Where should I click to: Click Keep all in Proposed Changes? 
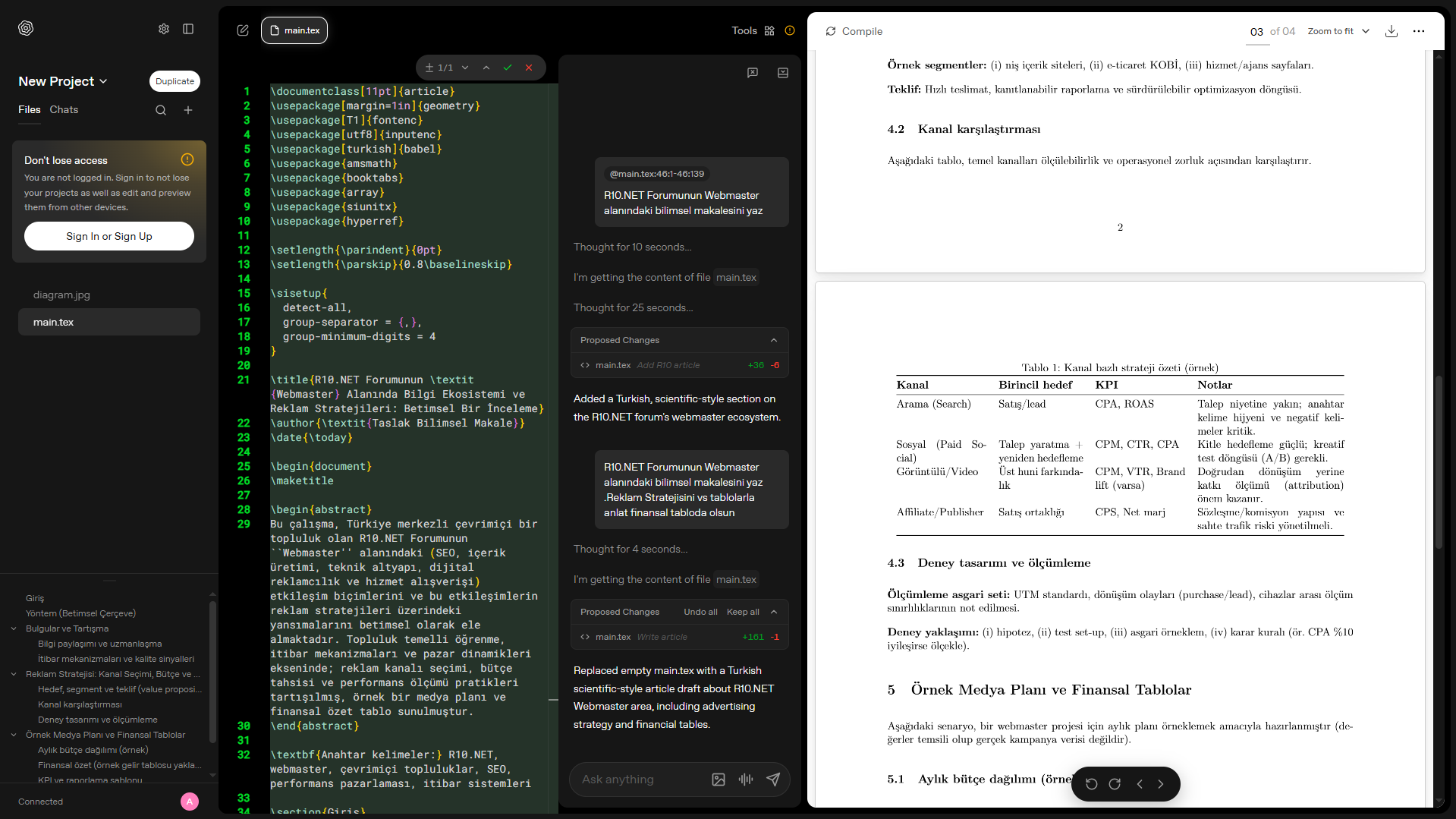point(743,612)
